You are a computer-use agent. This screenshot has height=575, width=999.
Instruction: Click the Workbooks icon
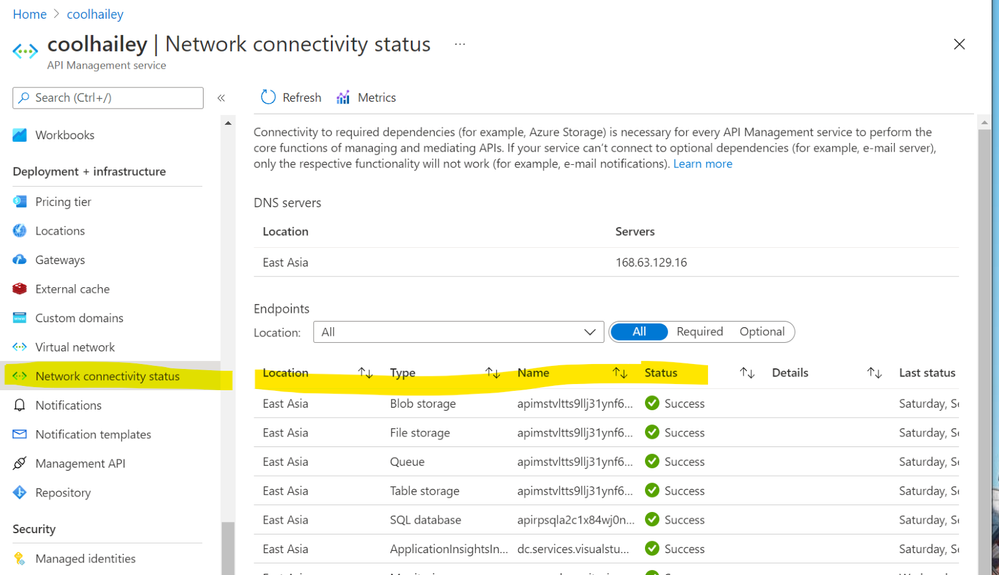click(x=20, y=135)
